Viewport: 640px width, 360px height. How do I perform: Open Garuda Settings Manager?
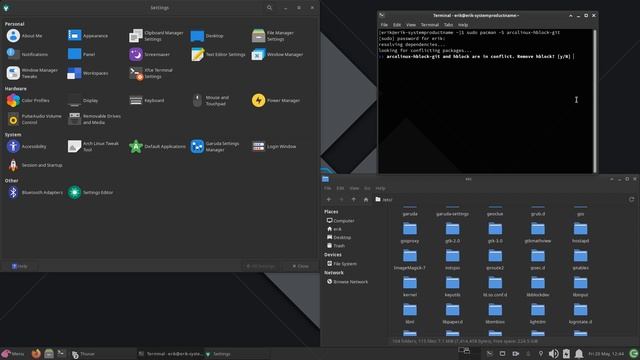click(215, 147)
